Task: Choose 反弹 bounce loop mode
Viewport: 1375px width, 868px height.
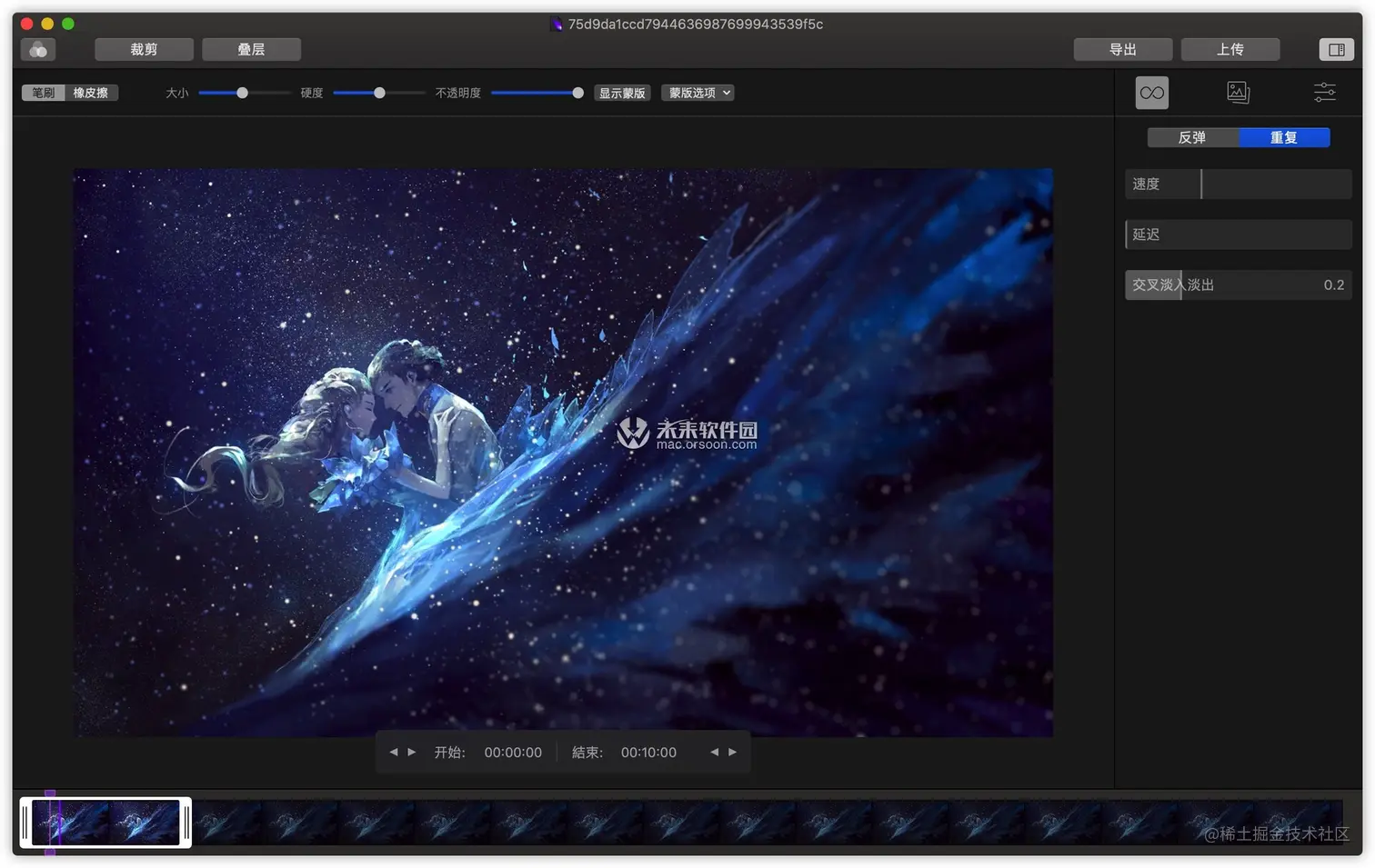Action: click(x=1192, y=137)
